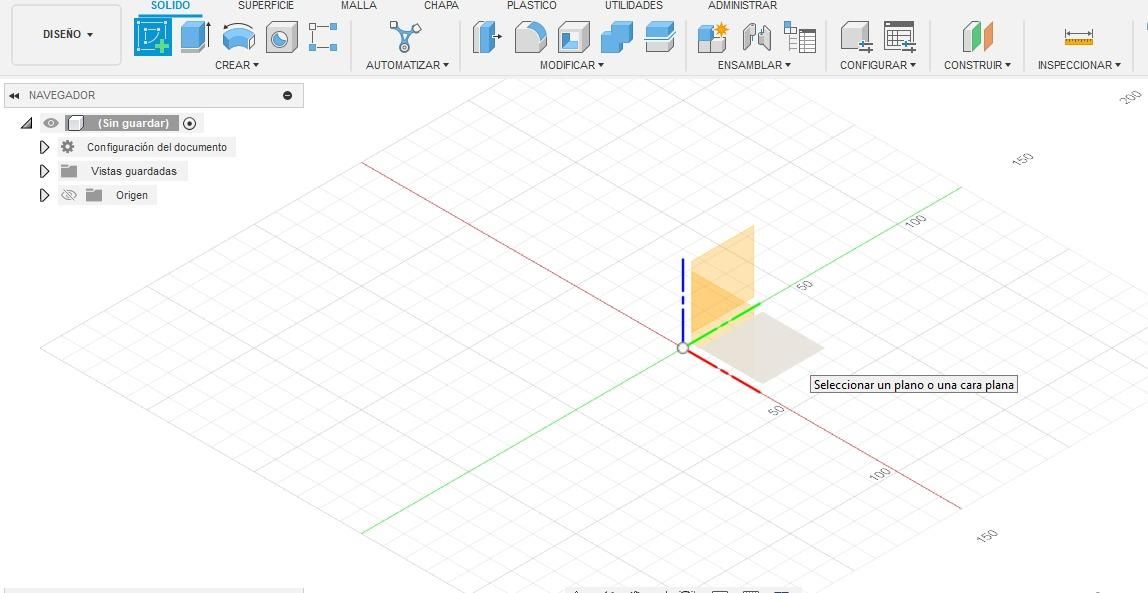
Task: Select the Joint tool
Action: [x=756, y=37]
